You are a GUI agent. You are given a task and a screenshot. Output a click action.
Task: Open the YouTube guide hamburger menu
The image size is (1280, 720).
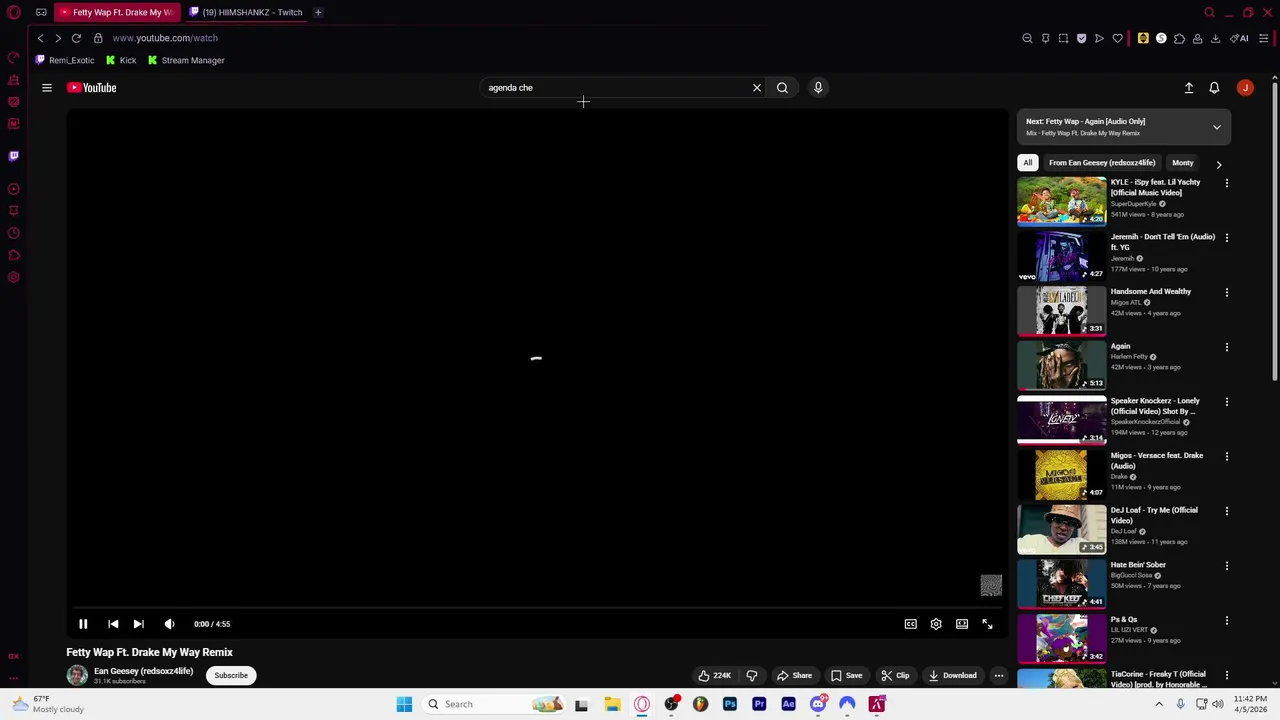coord(46,88)
